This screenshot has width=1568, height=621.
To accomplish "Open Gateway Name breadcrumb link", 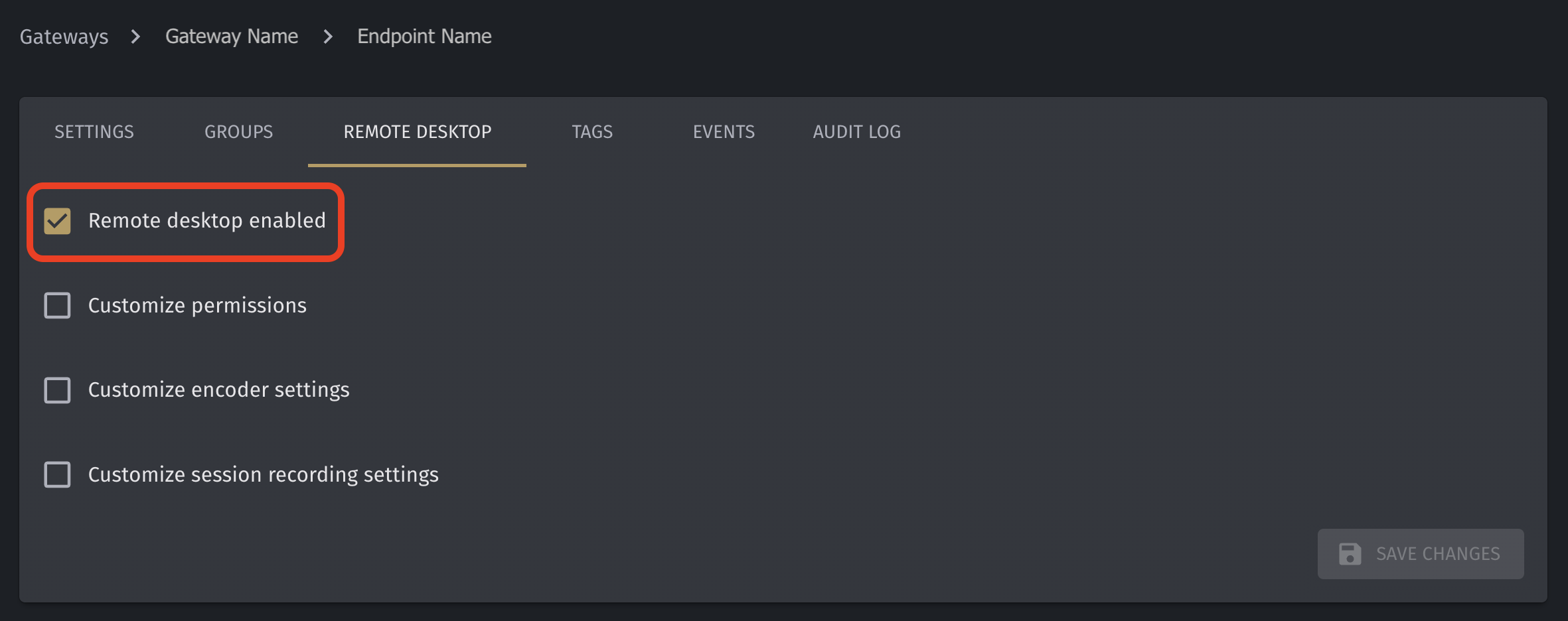I will [232, 36].
